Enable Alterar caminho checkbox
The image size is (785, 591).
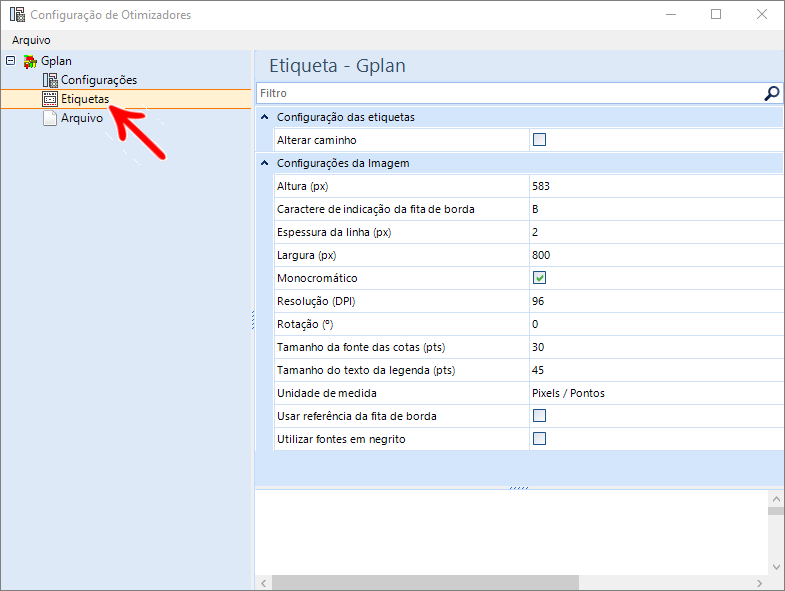539,140
